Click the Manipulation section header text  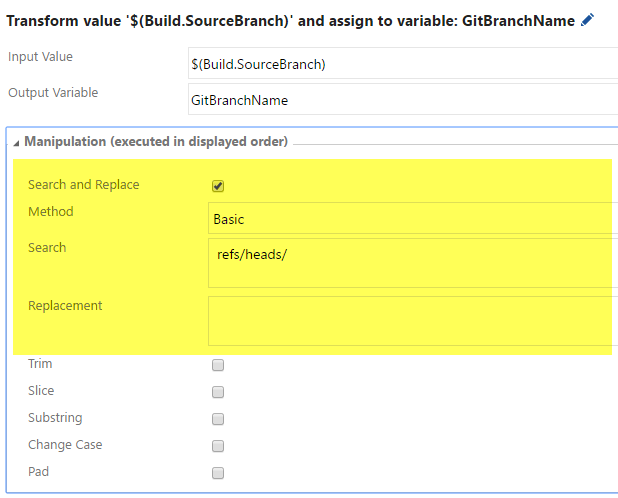(156, 141)
